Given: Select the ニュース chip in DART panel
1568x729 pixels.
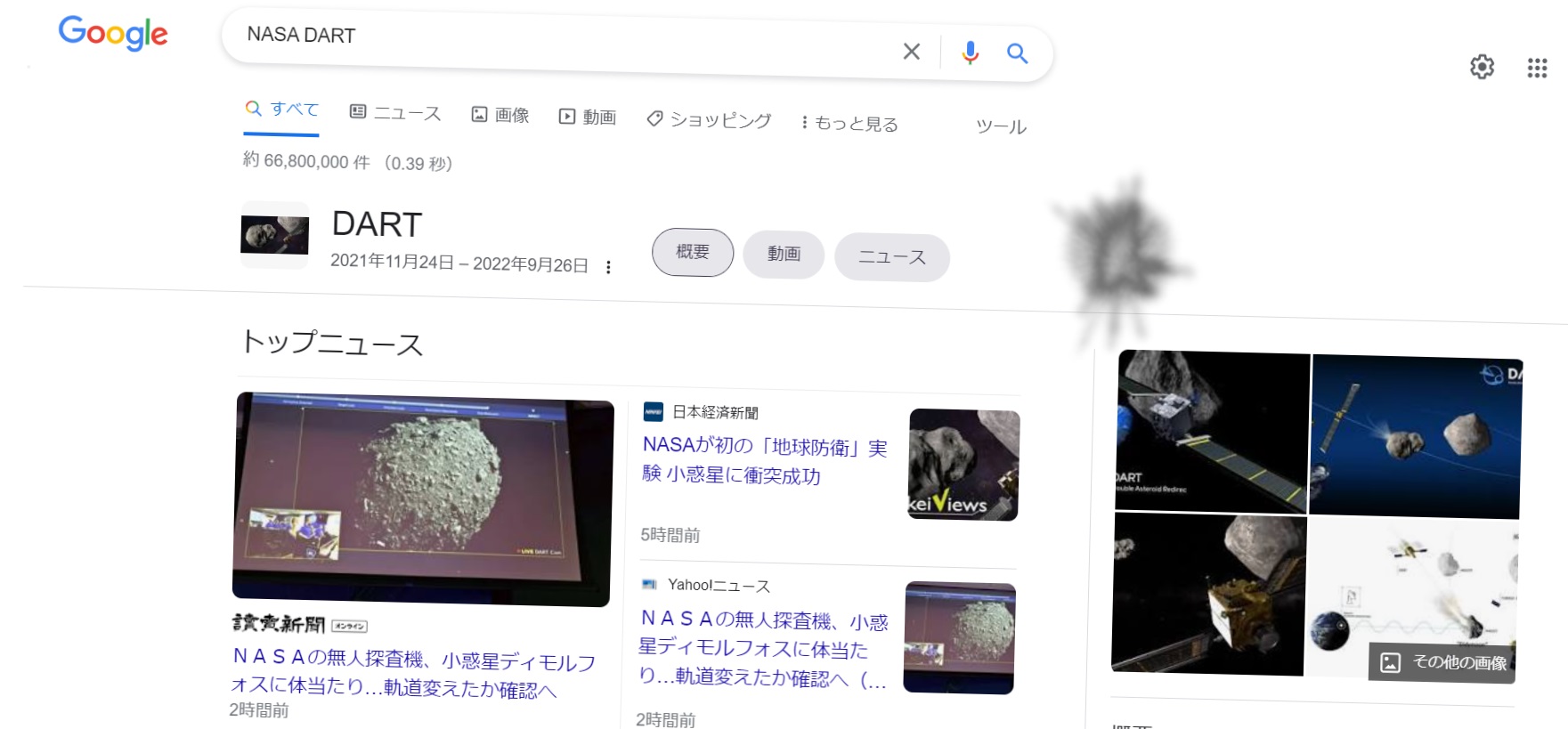Looking at the screenshot, I should pos(891,257).
